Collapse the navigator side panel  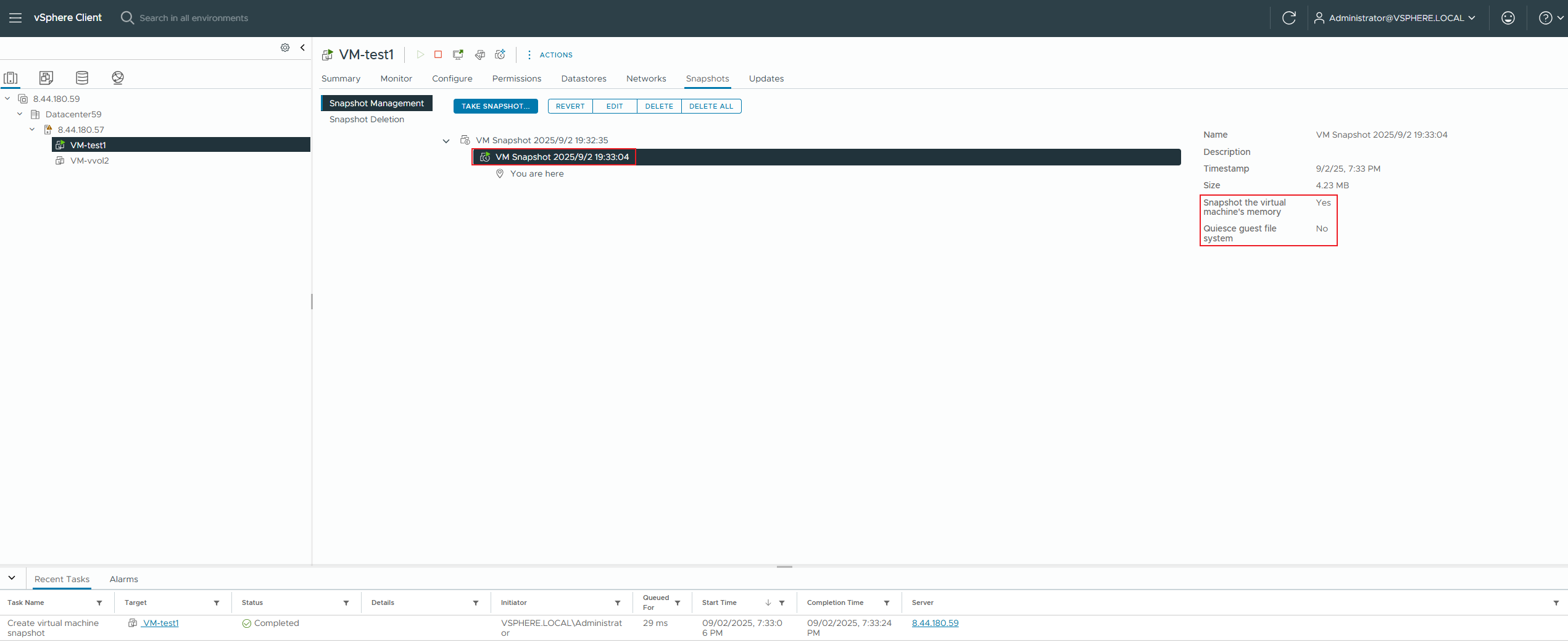click(302, 48)
